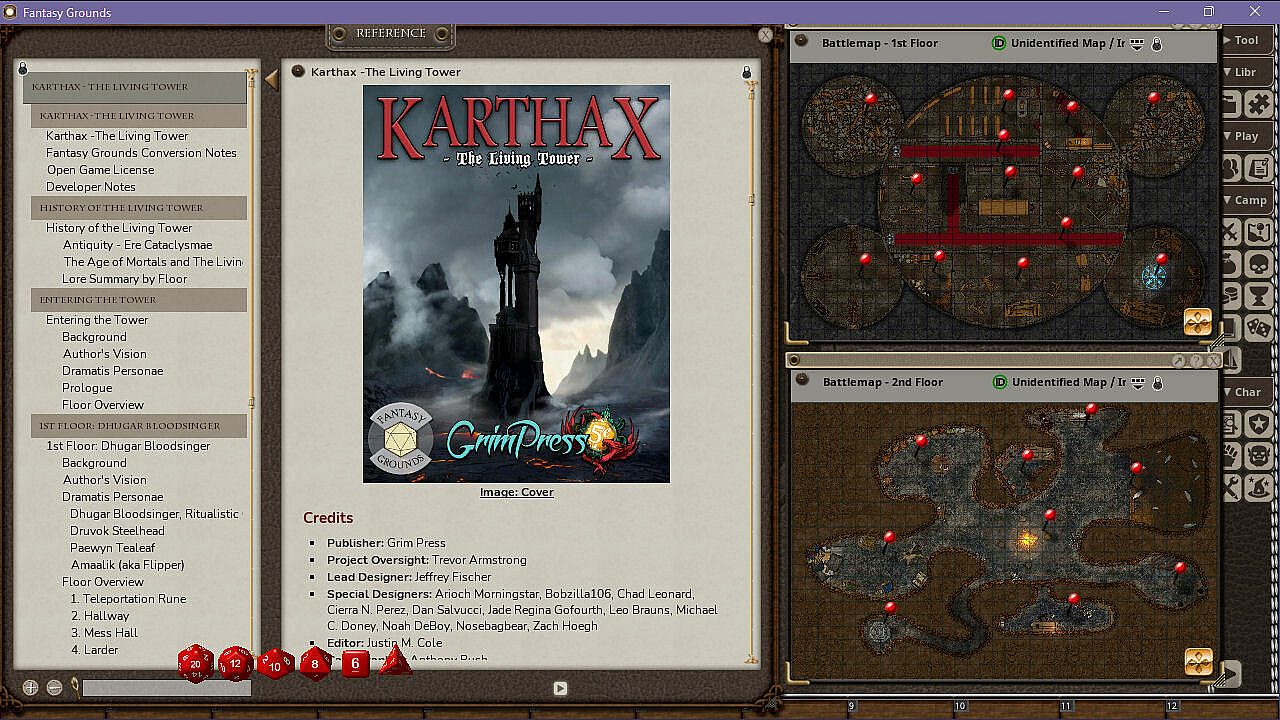Open the Modules puzzle piece icon
Image resolution: width=1280 pixels, height=720 pixels.
tap(1258, 103)
